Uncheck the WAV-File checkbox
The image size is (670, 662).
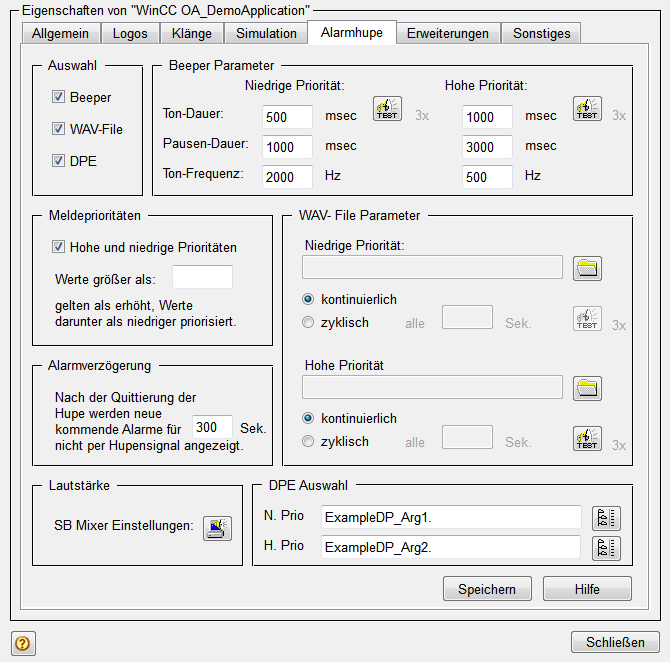(58, 129)
